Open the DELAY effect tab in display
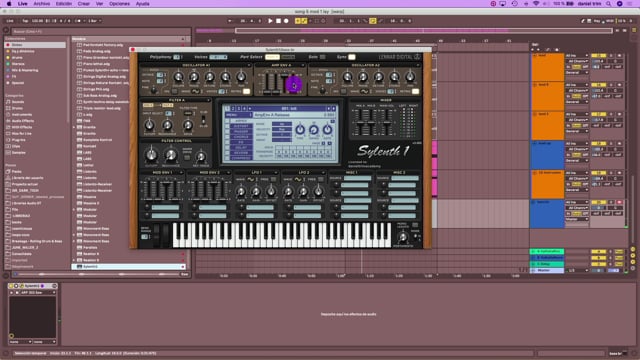640x360 pixels. point(241,148)
